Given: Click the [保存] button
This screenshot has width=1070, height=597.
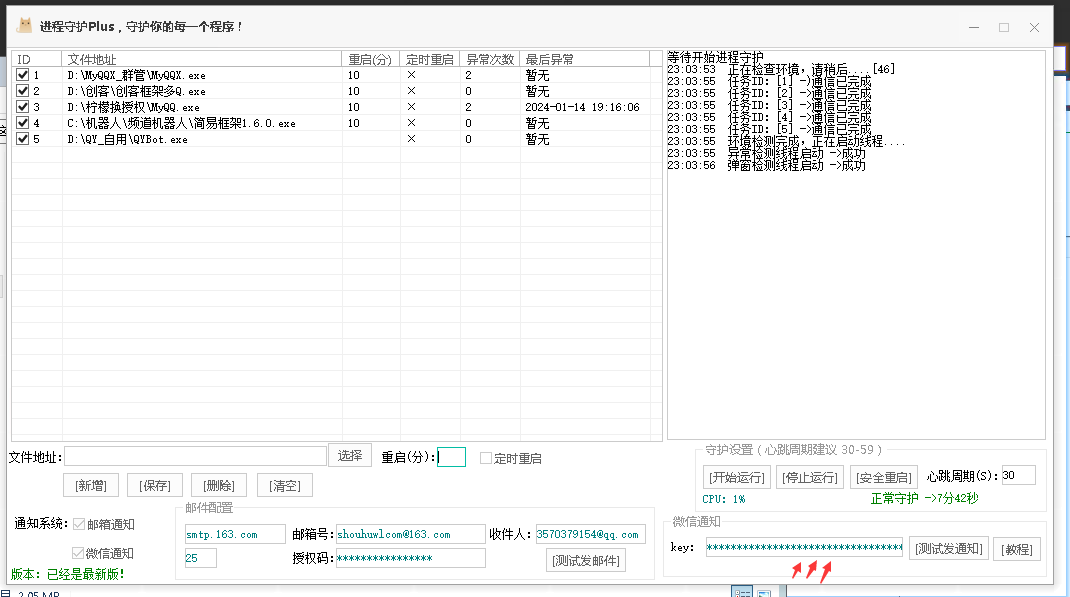Looking at the screenshot, I should [x=155, y=486].
